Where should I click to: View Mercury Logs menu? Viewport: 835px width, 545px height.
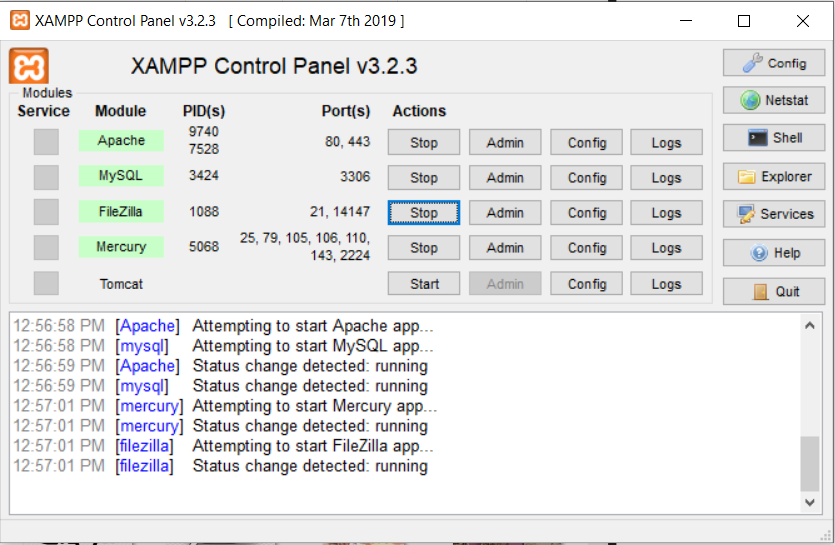tap(666, 248)
